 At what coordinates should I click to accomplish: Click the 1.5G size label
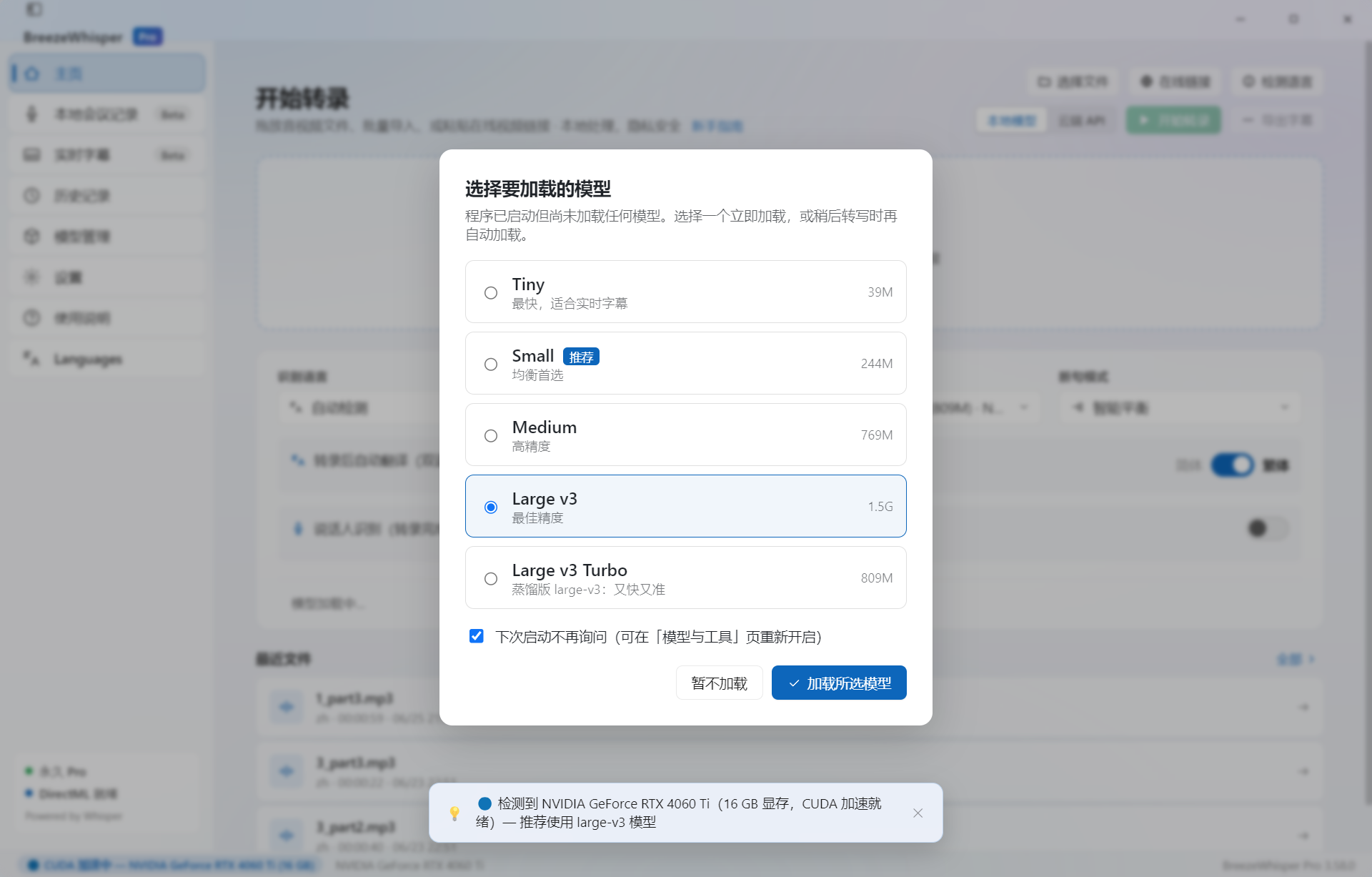click(880, 506)
